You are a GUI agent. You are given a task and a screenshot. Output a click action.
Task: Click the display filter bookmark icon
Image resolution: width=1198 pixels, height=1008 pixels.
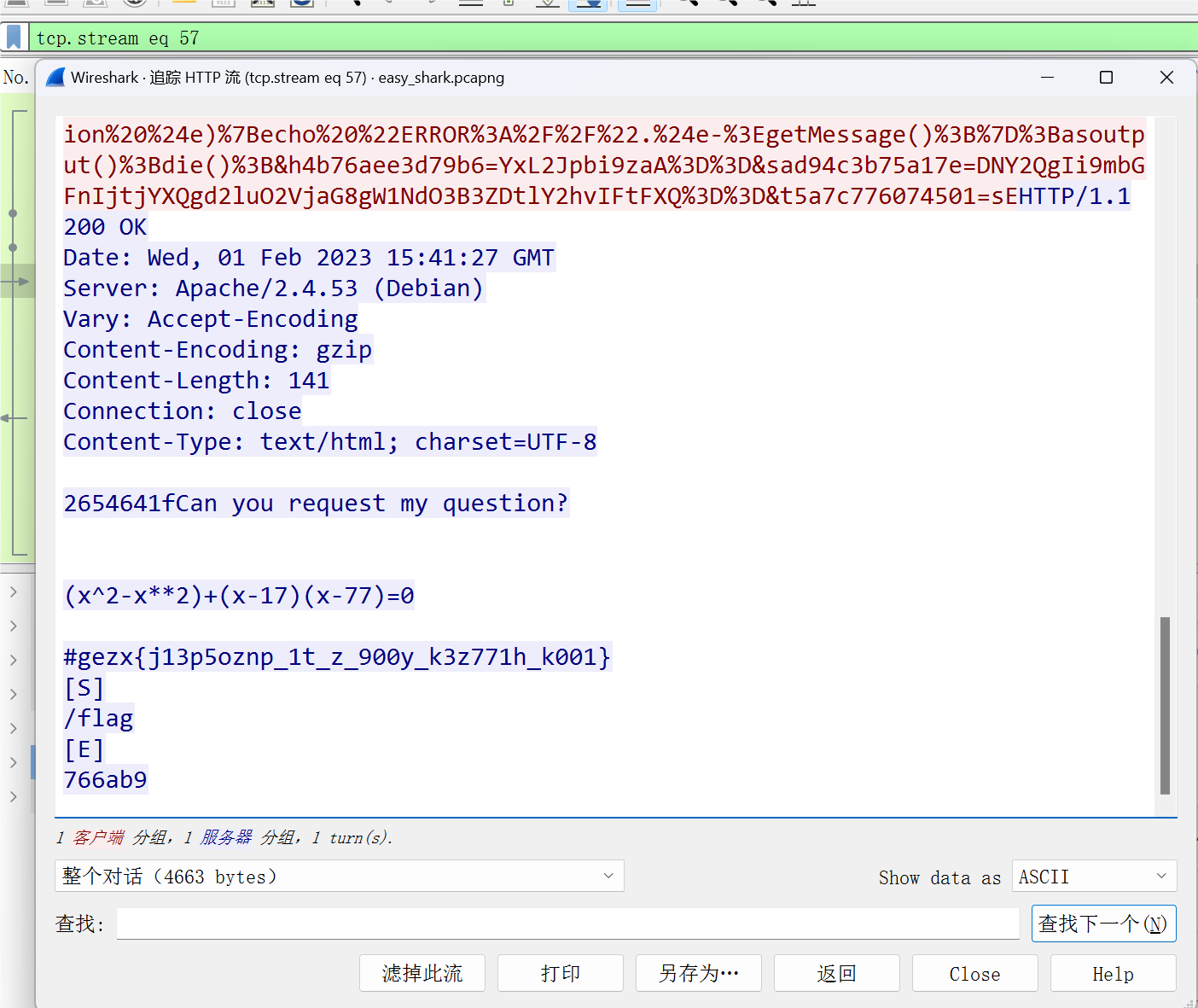tap(14, 38)
